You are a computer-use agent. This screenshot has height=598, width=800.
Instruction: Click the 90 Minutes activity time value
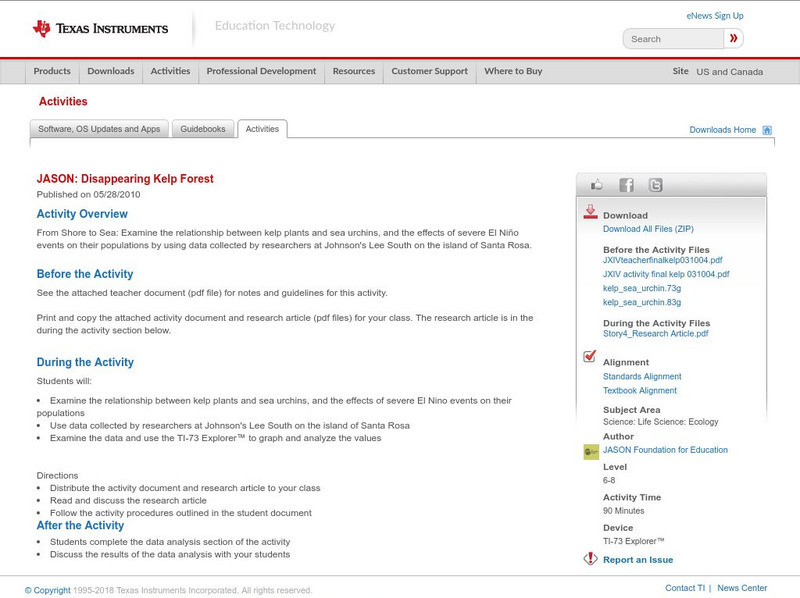tap(623, 511)
